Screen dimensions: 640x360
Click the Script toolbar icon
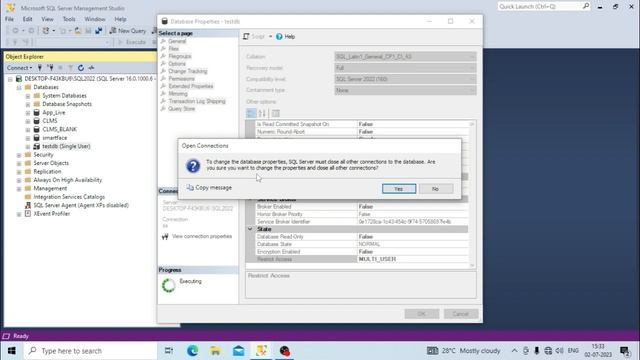[246, 37]
